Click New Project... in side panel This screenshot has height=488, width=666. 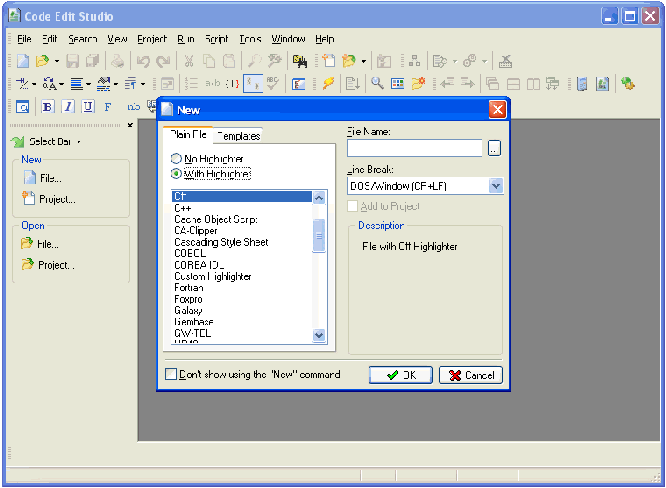point(49,199)
